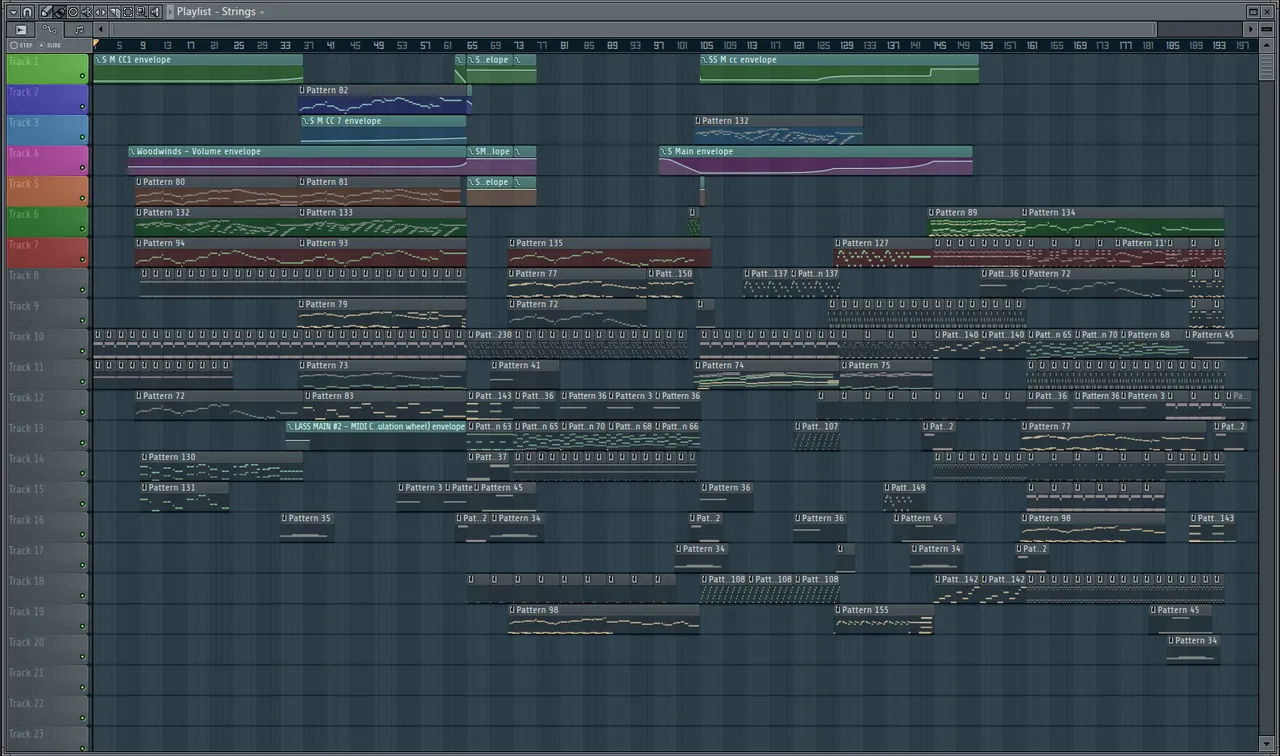Click 'Pattern 34' clip title on Track 20
Viewport: 1280px width, 756px height.
click(1196, 640)
